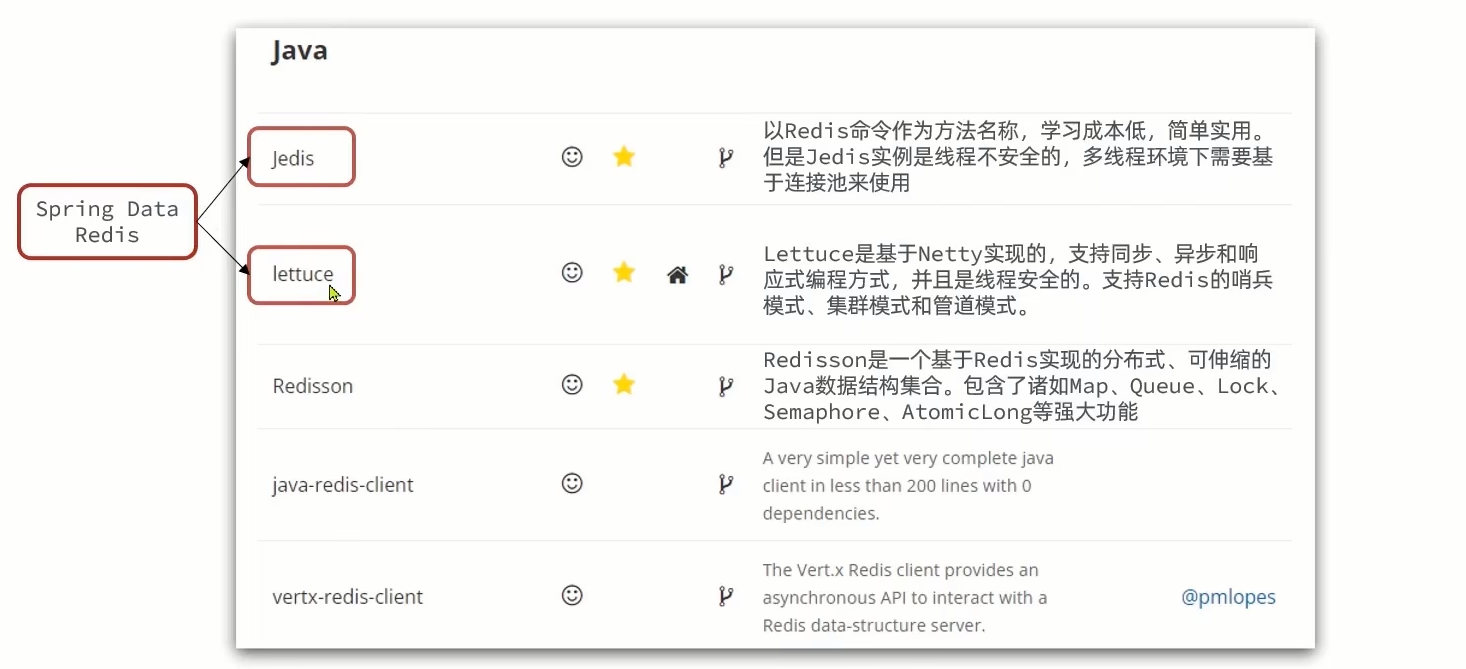Click the fork icon in the Jedis row
Image resolution: width=1466 pixels, height=669 pixels.
(x=724, y=157)
